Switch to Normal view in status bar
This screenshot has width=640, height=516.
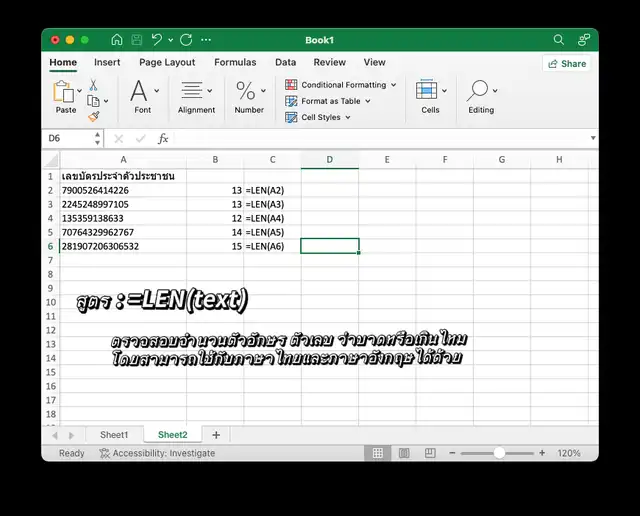pyautogui.click(x=378, y=453)
